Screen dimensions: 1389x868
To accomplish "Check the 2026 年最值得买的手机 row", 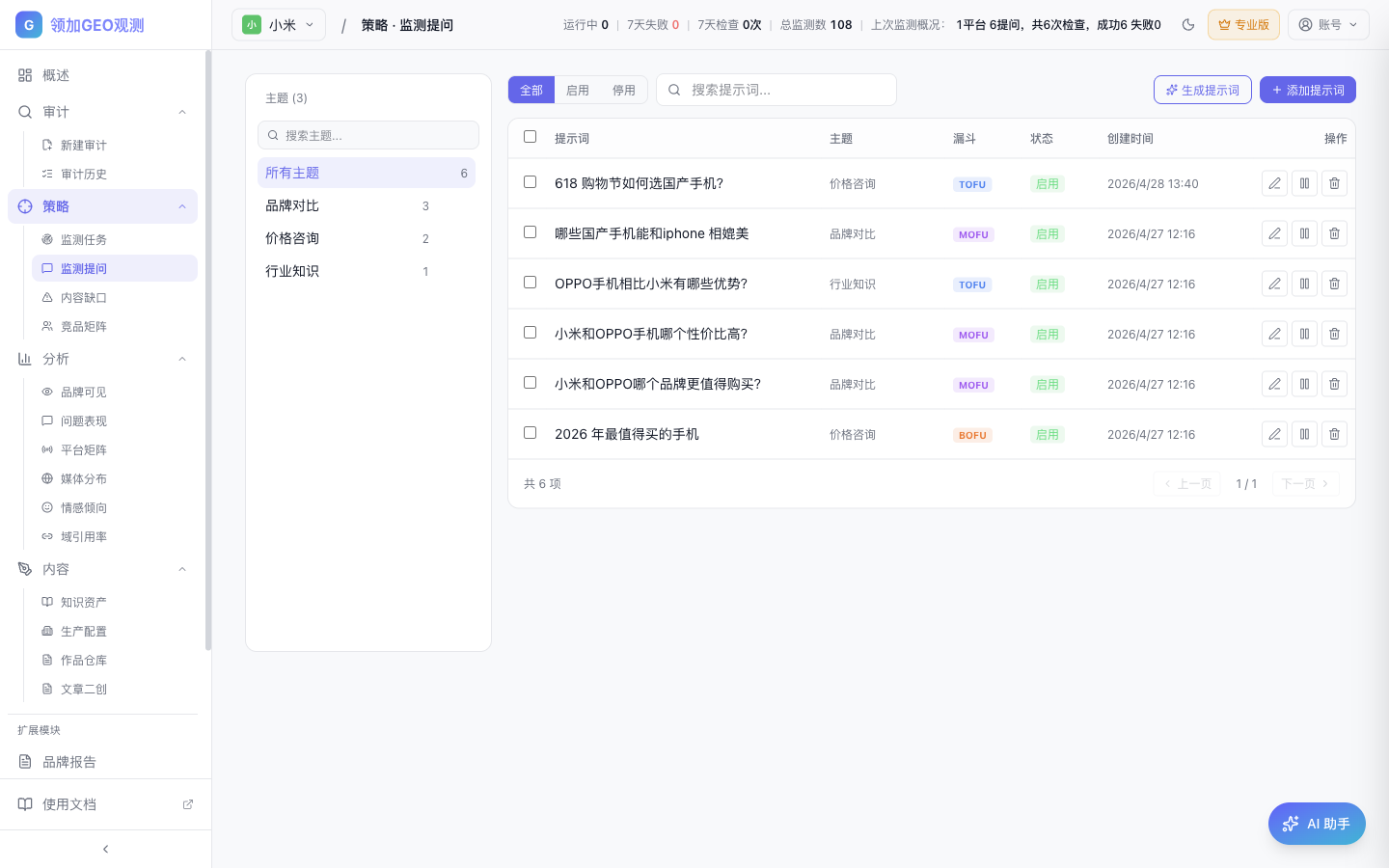I will point(530,433).
